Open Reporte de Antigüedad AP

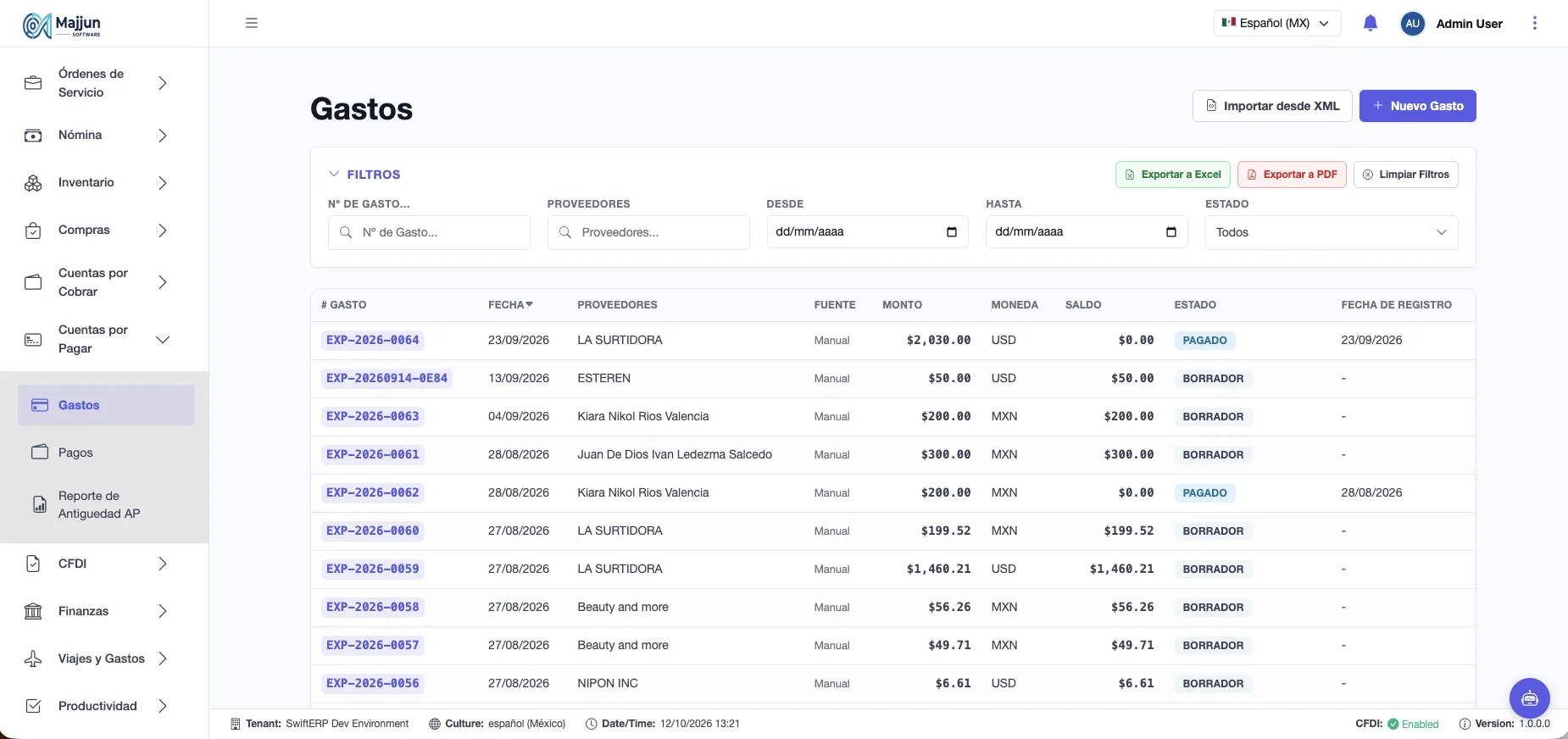[106, 504]
